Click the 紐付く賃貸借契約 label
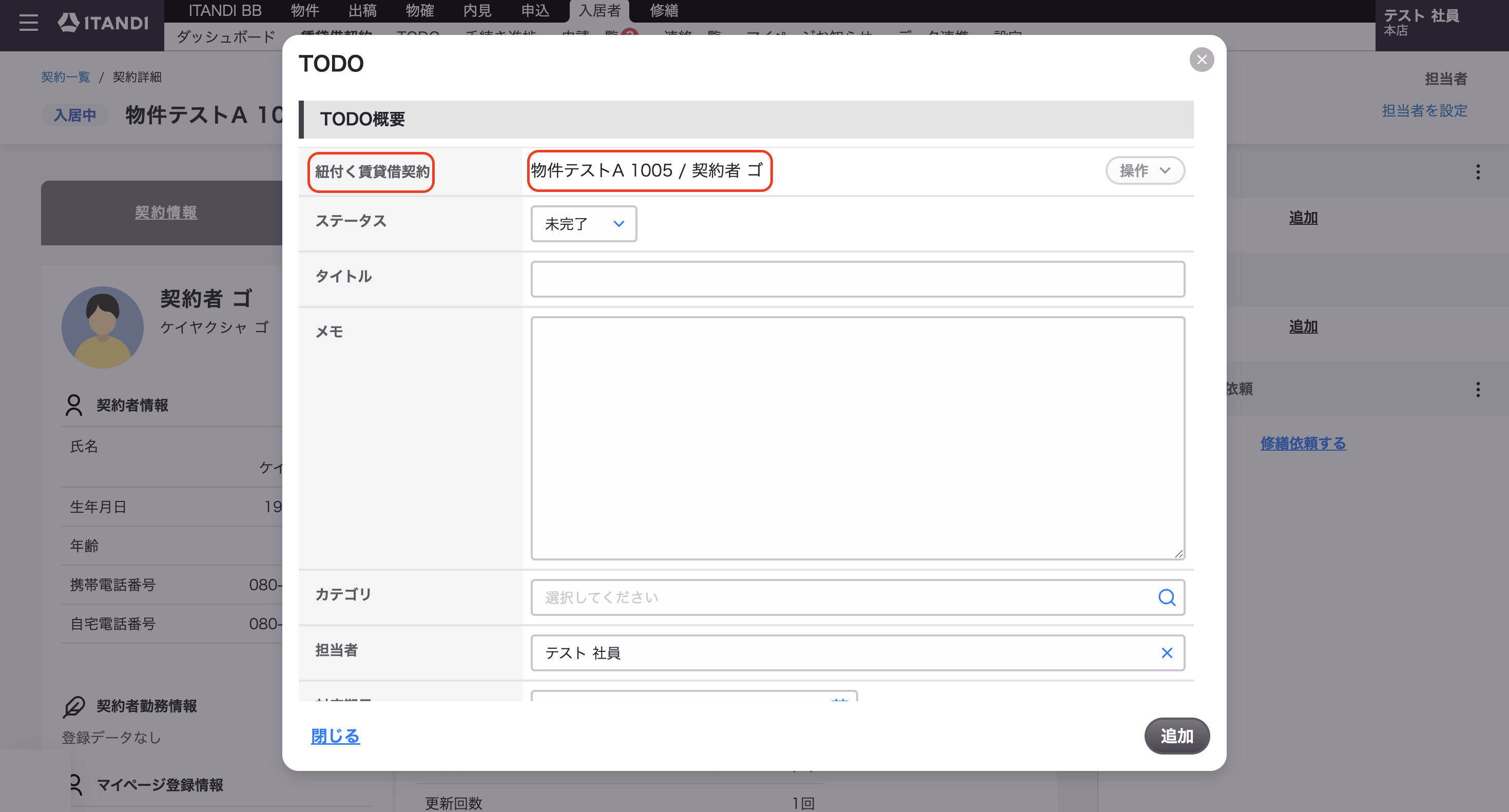The width and height of the screenshot is (1509, 812). [x=372, y=171]
